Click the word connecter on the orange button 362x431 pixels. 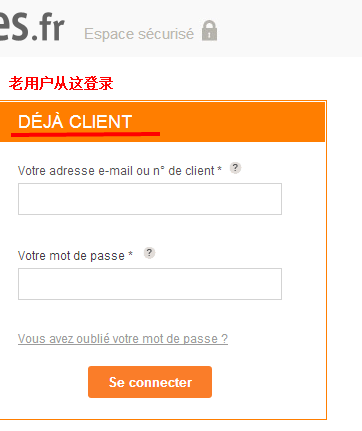[160, 382]
